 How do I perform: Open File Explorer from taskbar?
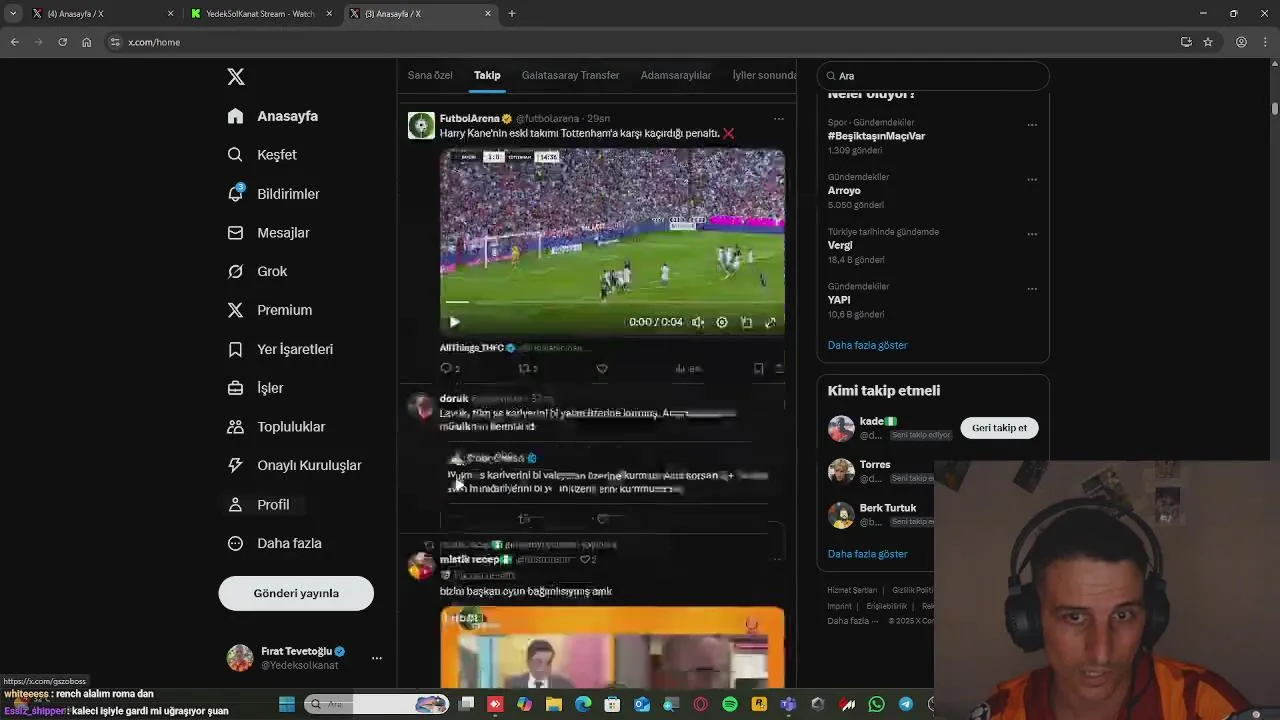[x=554, y=705]
